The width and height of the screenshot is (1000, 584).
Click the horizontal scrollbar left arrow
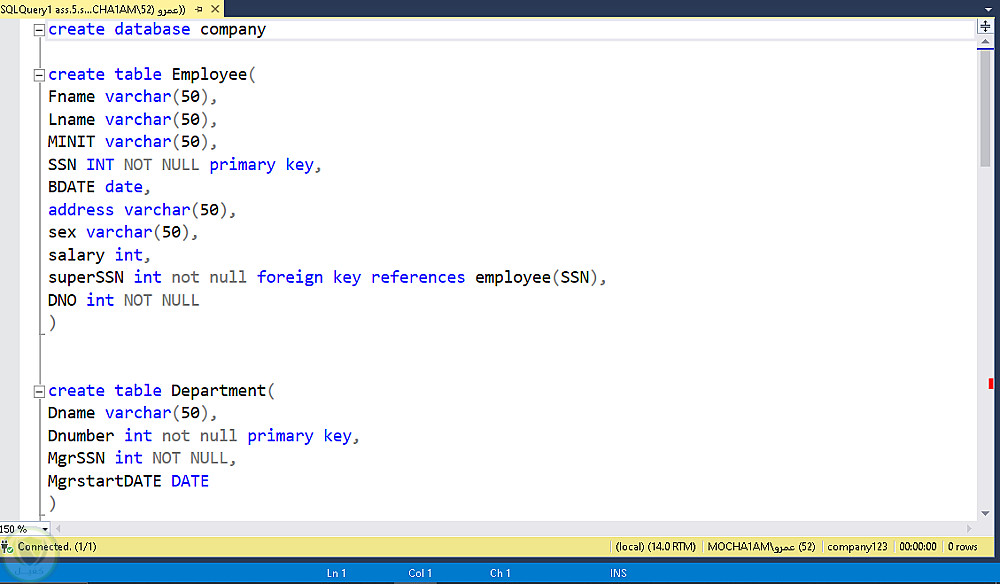(58, 529)
